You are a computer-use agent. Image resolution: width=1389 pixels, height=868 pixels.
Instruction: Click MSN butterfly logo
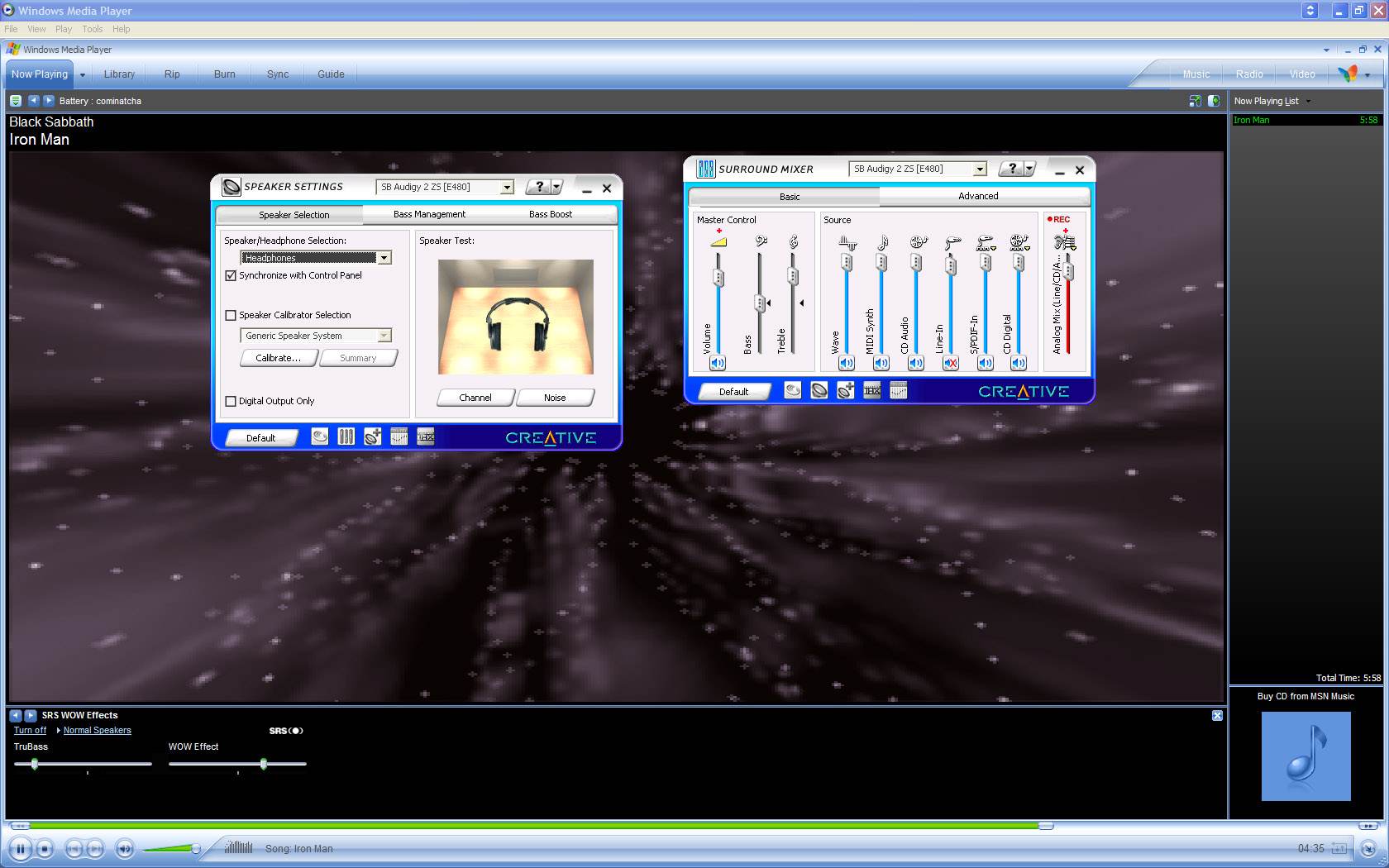(1348, 74)
